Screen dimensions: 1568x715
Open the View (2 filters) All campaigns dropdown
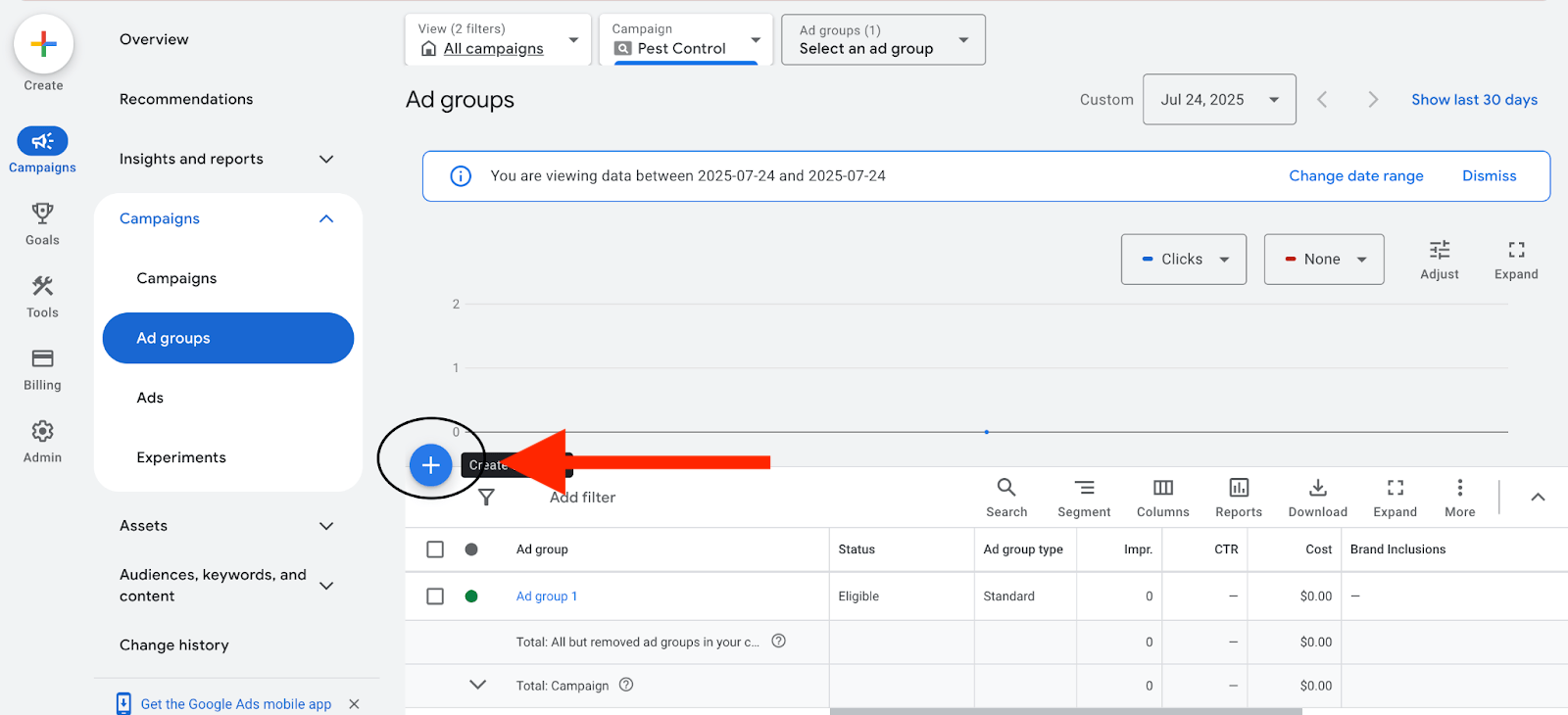click(498, 39)
